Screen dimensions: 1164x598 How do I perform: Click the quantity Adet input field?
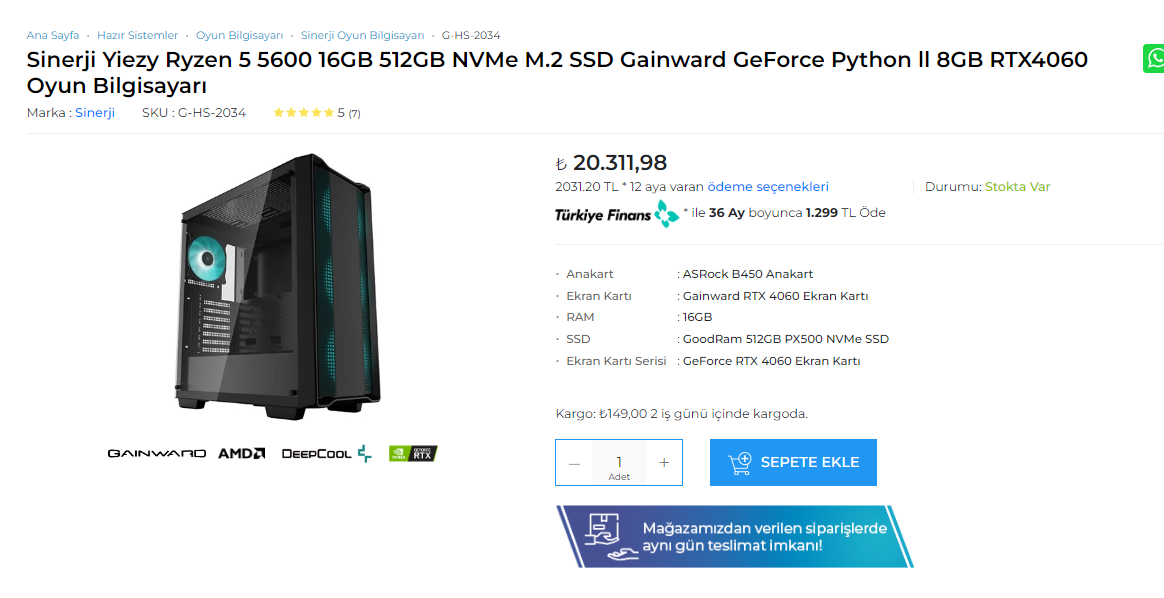tap(619, 463)
